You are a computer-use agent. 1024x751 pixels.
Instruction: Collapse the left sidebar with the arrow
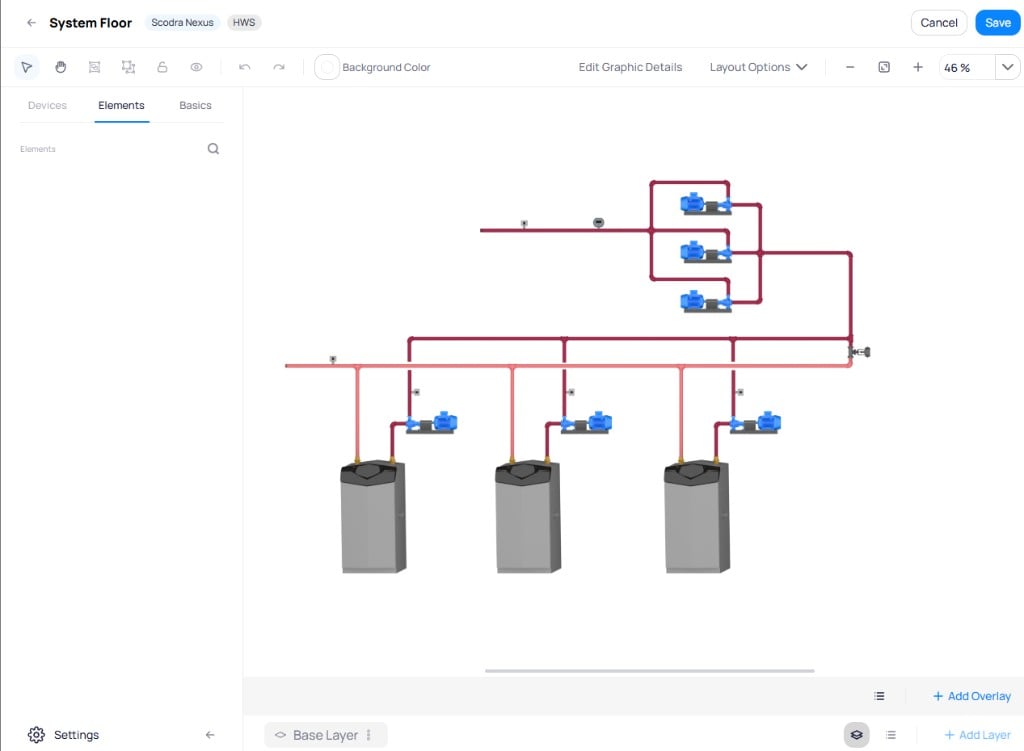tap(210, 735)
